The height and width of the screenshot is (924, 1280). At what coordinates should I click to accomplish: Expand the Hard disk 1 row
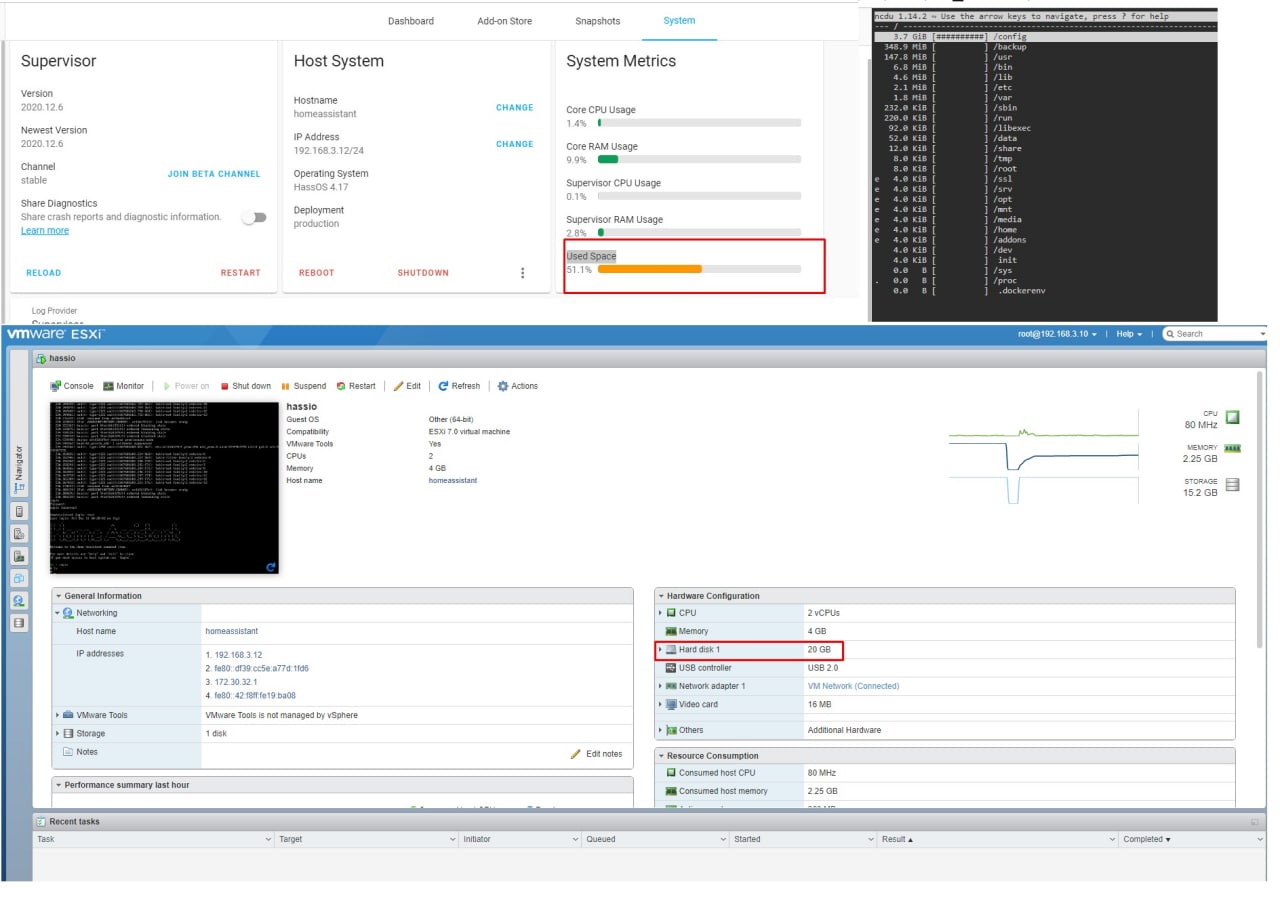coord(660,650)
